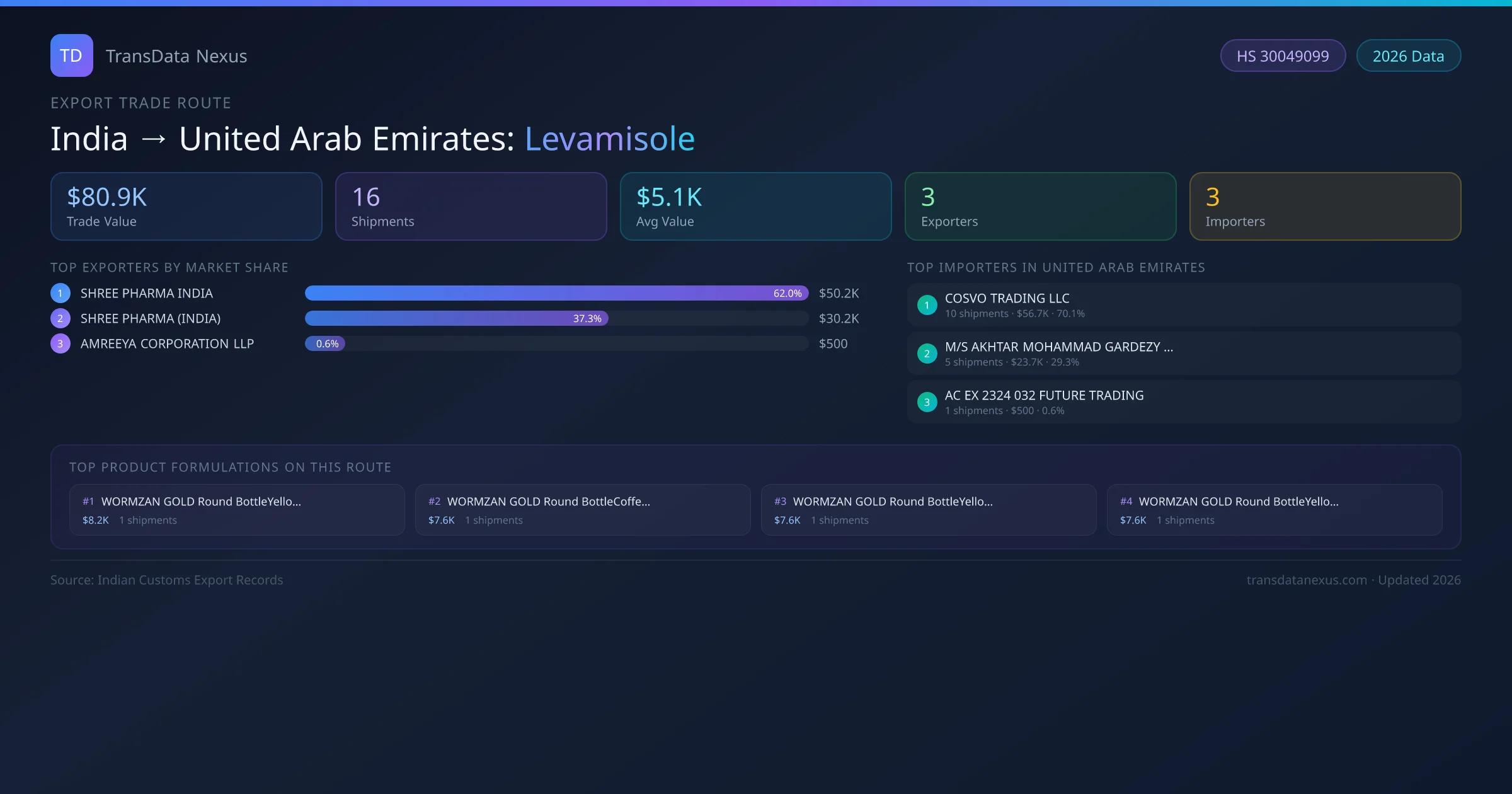This screenshot has width=1512, height=794.
Task: Click the HS 30049099 pill
Action: [1283, 56]
